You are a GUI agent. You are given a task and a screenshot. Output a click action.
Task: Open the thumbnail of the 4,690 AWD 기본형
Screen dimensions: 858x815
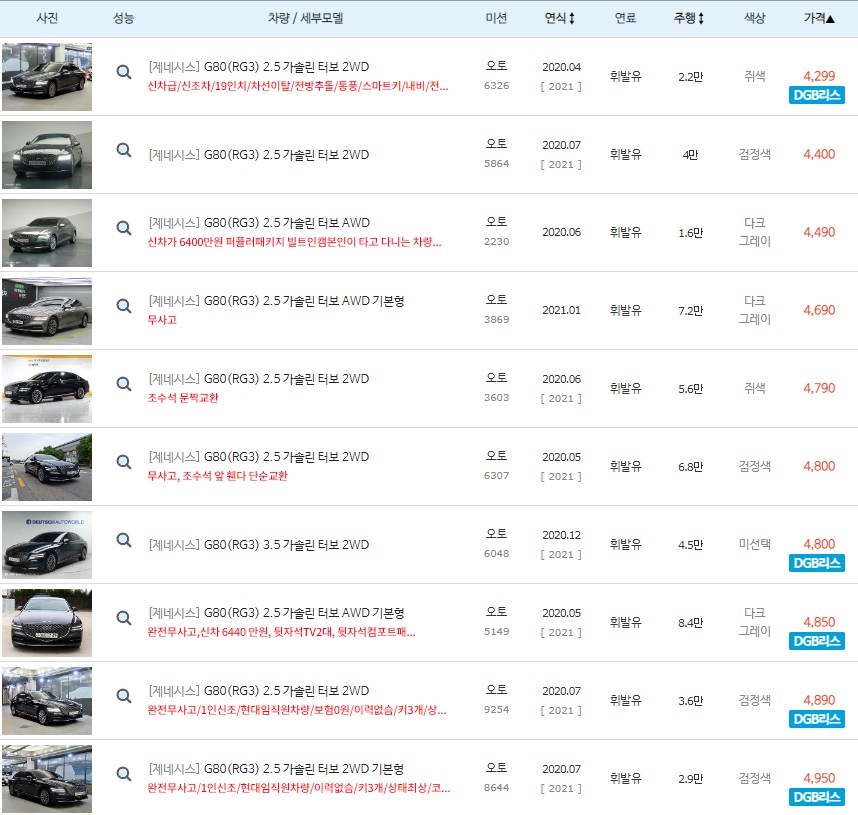[47, 311]
